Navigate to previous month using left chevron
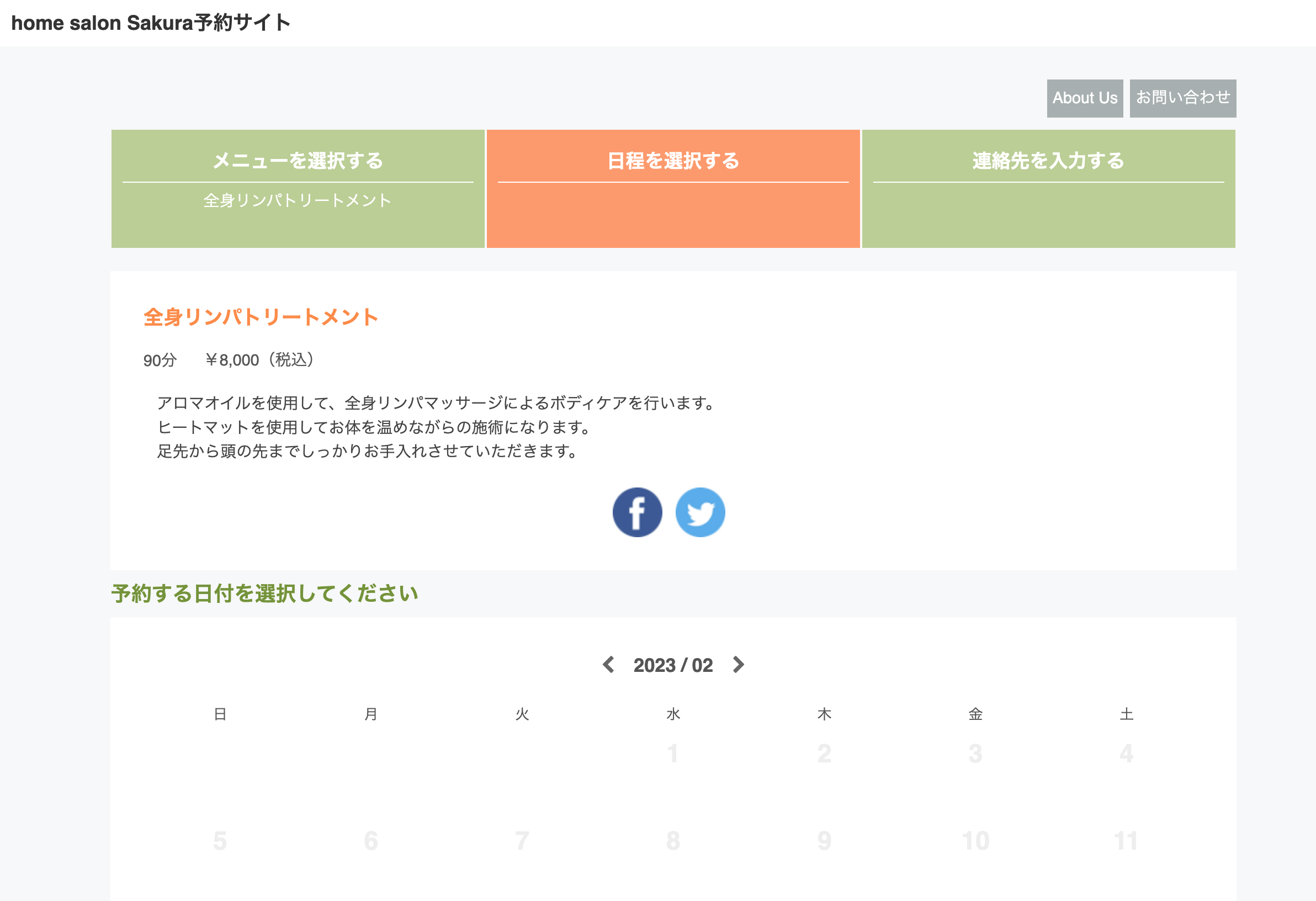This screenshot has width=1316, height=901. (x=609, y=664)
